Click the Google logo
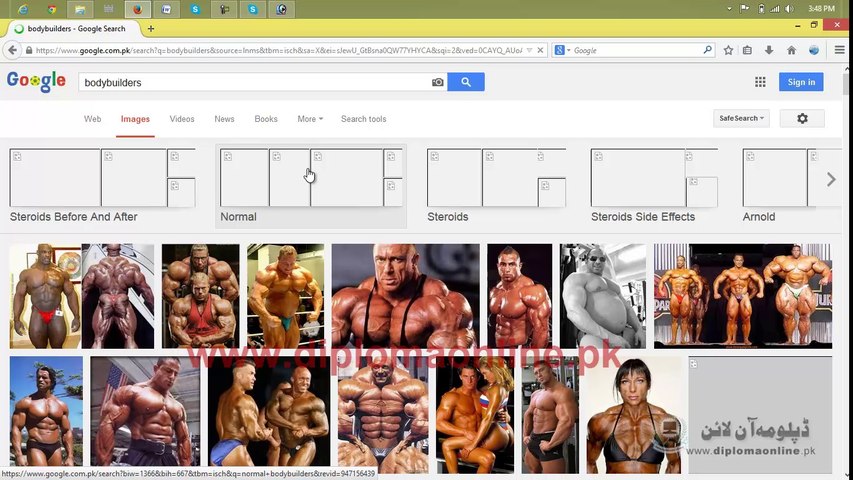Image resolution: width=853 pixels, height=480 pixels. pos(36,82)
